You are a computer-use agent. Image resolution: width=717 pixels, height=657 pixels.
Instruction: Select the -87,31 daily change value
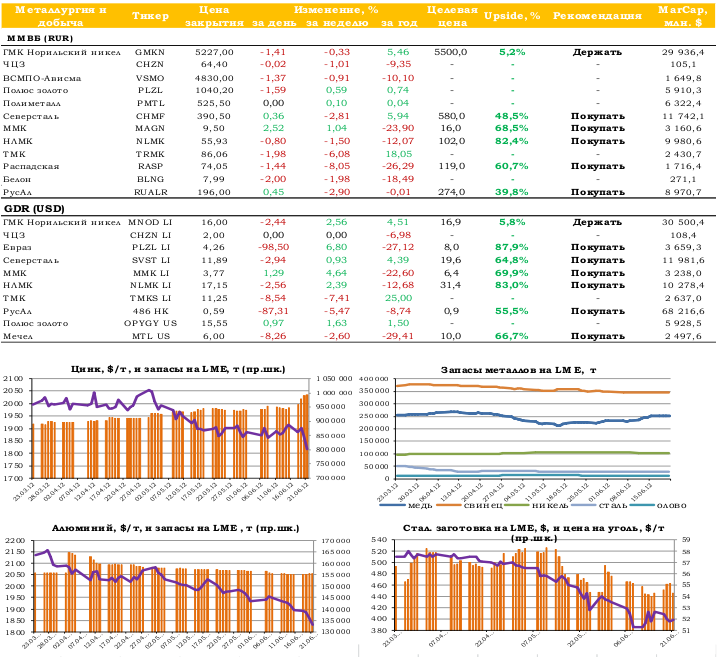pyautogui.click(x=273, y=311)
